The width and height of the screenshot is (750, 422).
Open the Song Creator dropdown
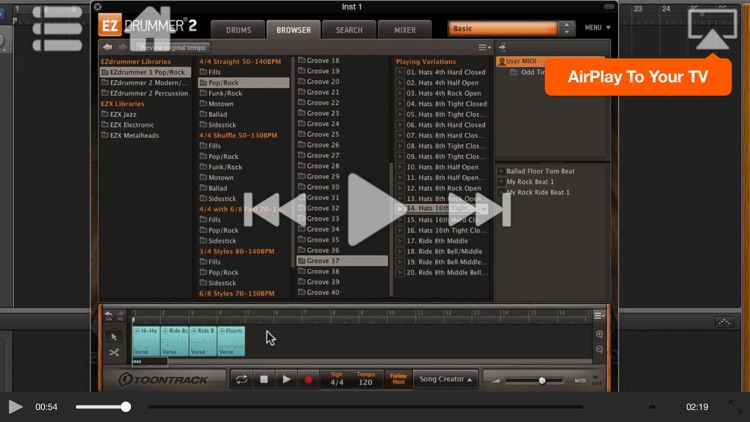tap(445, 379)
